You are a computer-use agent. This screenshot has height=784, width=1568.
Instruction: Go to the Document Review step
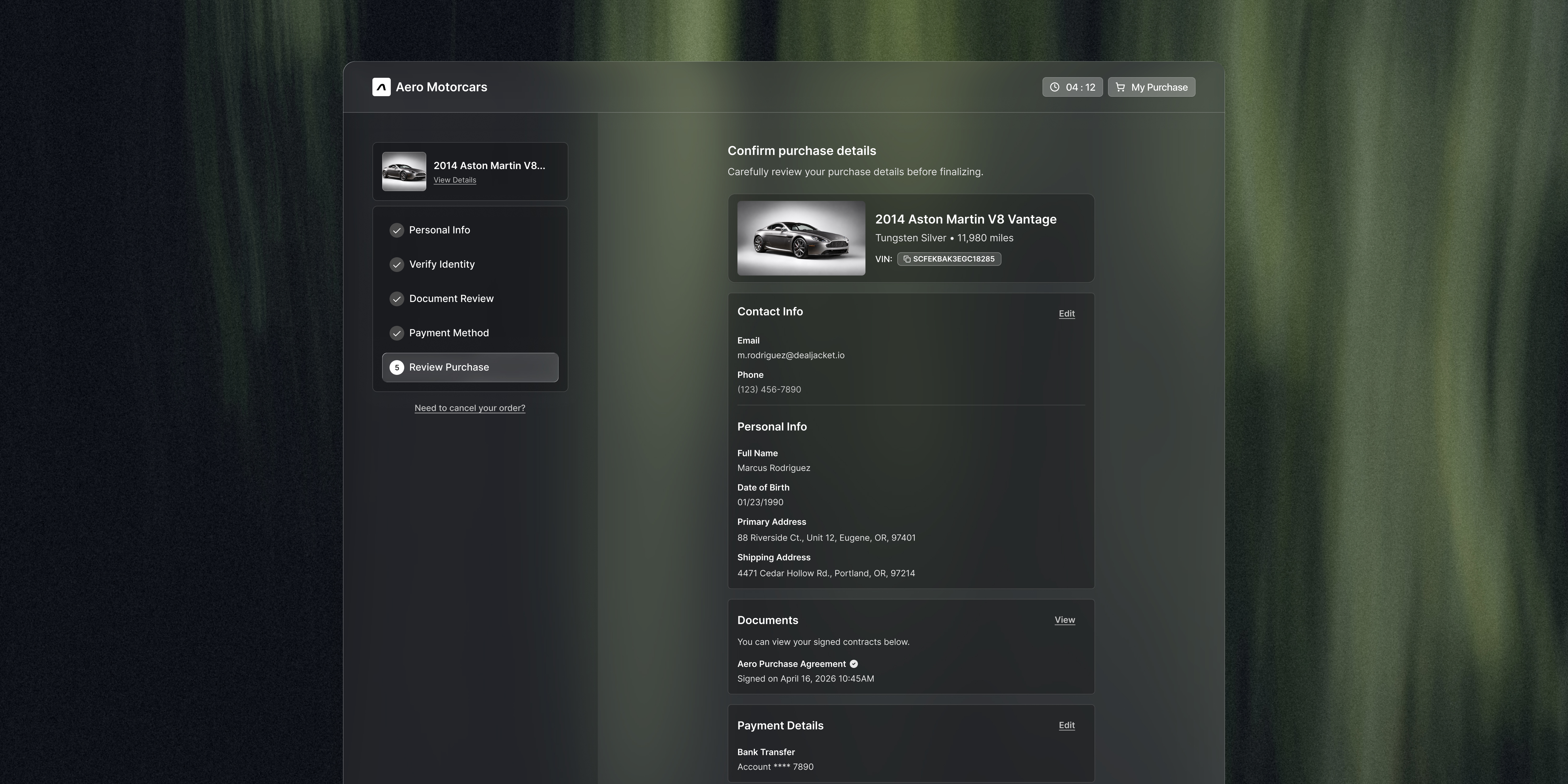pos(470,299)
